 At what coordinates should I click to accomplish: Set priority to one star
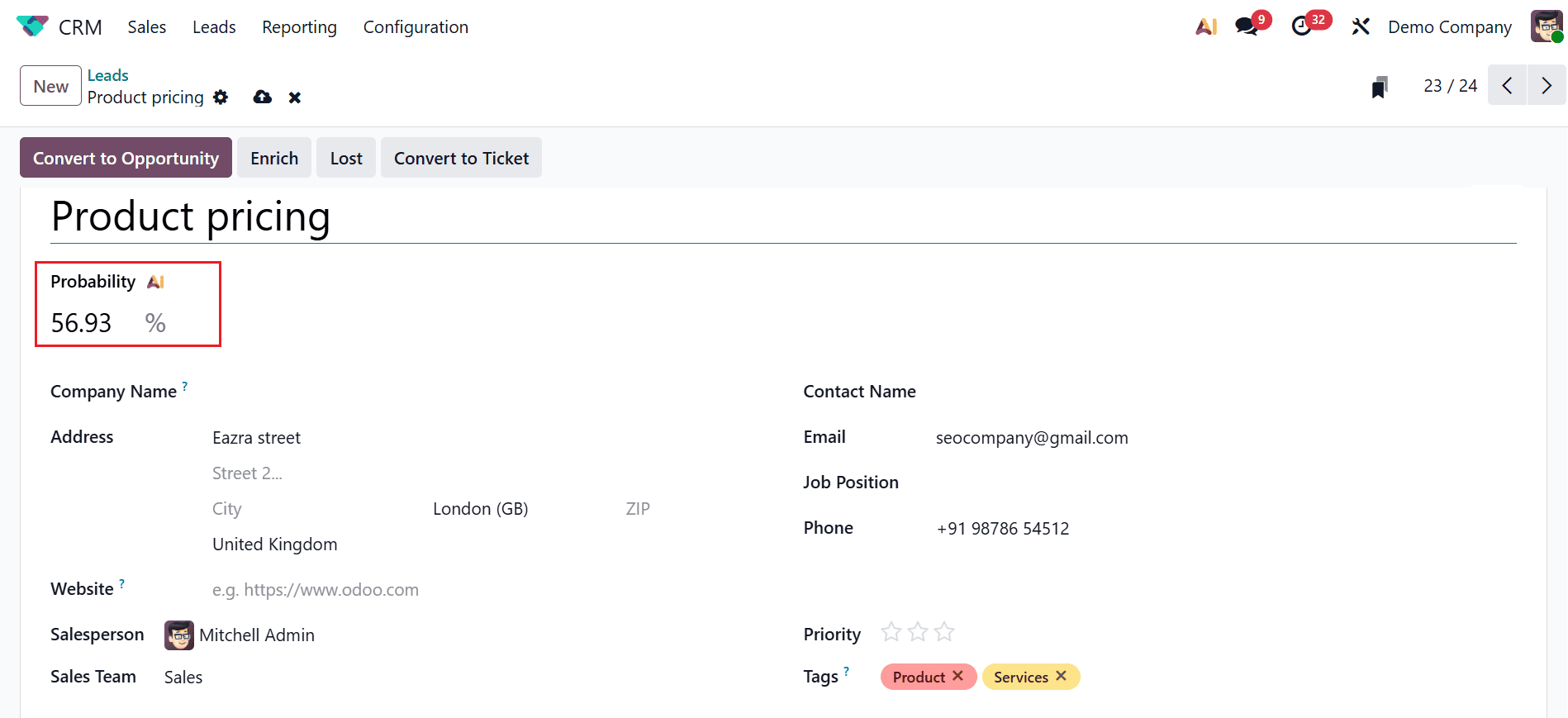[891, 632]
